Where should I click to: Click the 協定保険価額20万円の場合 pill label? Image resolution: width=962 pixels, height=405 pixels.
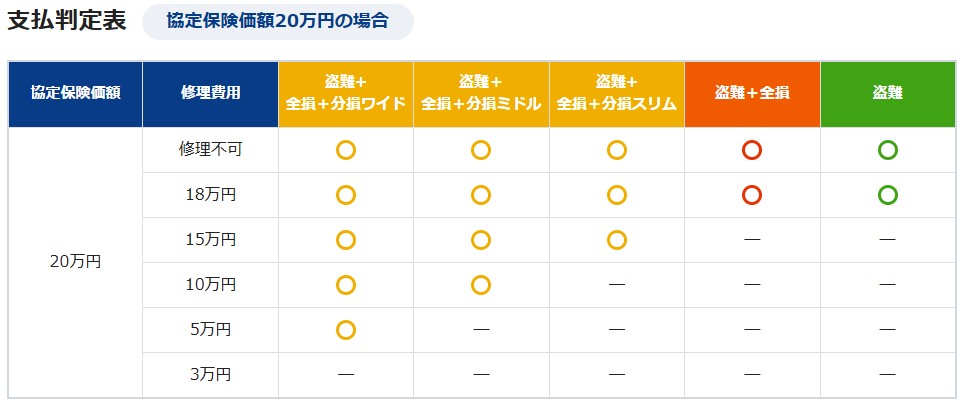coord(277,21)
